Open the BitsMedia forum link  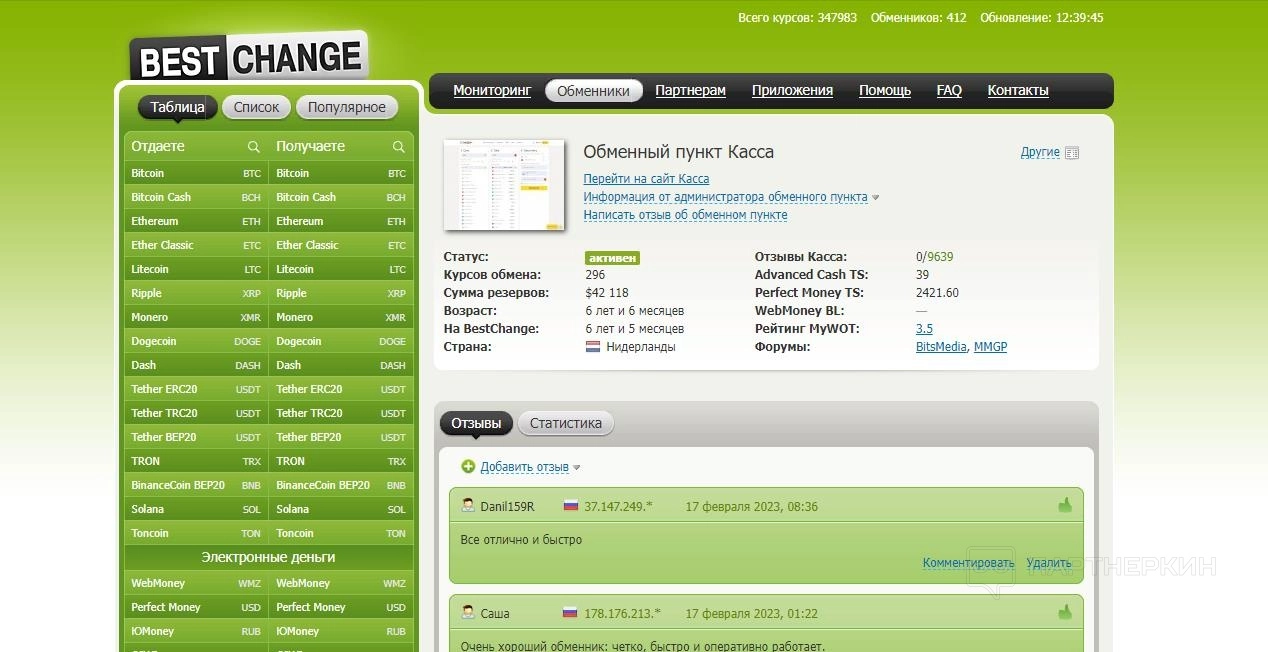coord(941,347)
